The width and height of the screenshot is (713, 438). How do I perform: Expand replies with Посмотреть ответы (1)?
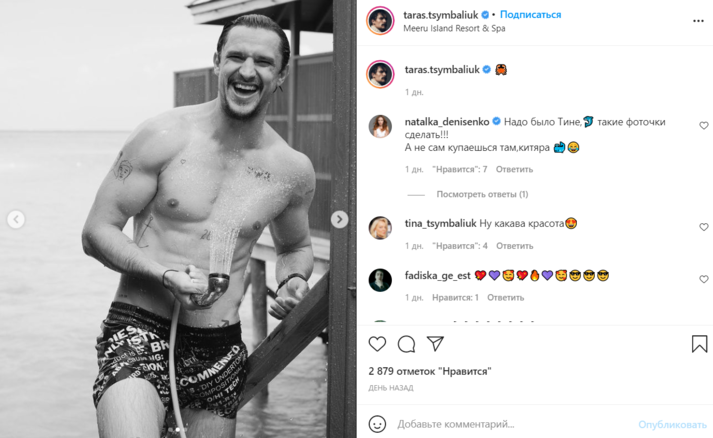482,194
